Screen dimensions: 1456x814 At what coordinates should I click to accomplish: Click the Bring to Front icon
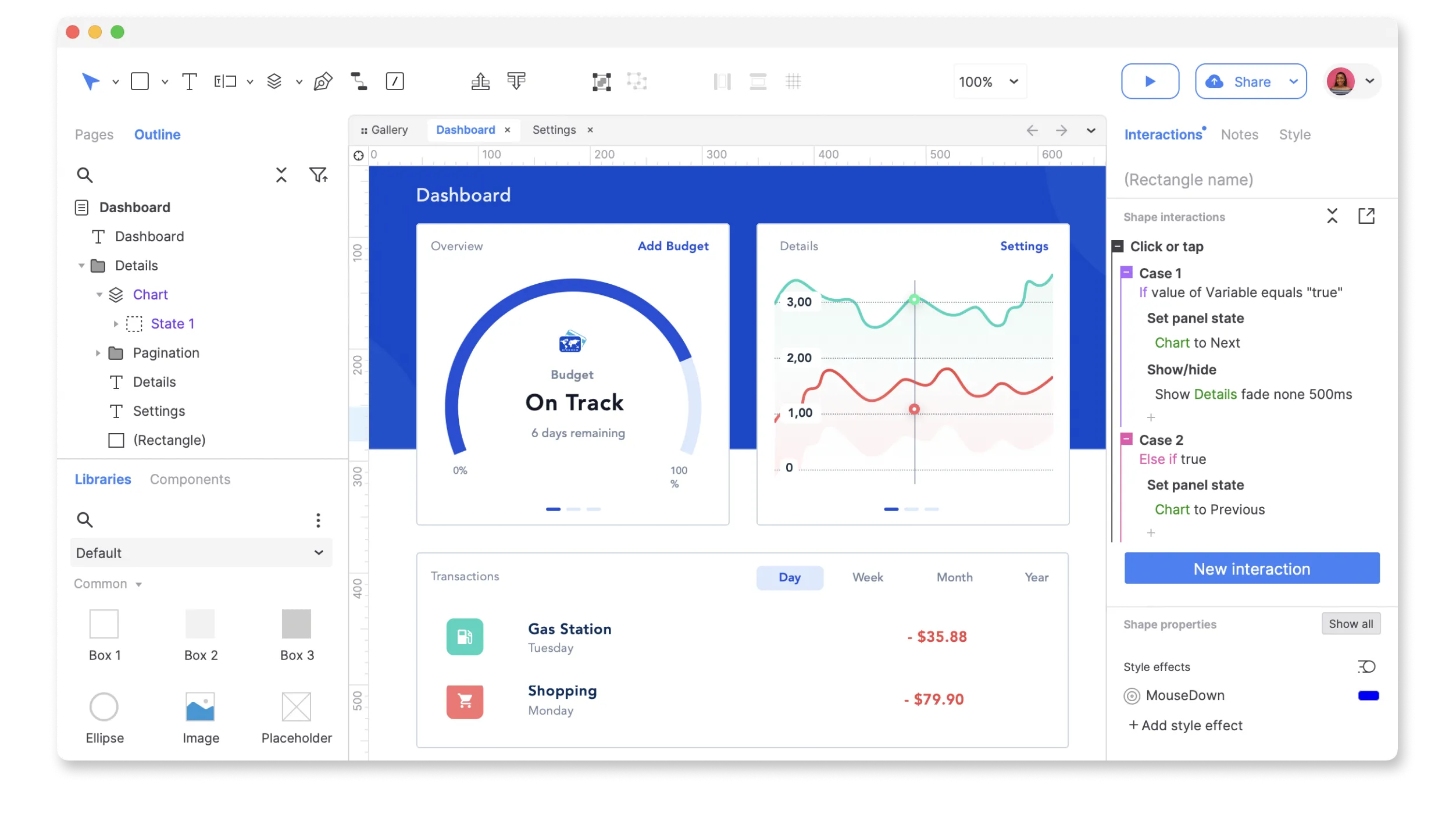[x=480, y=81]
